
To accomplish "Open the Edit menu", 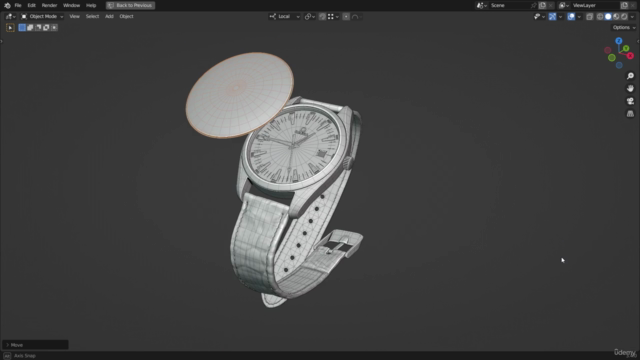I will (31, 5).
